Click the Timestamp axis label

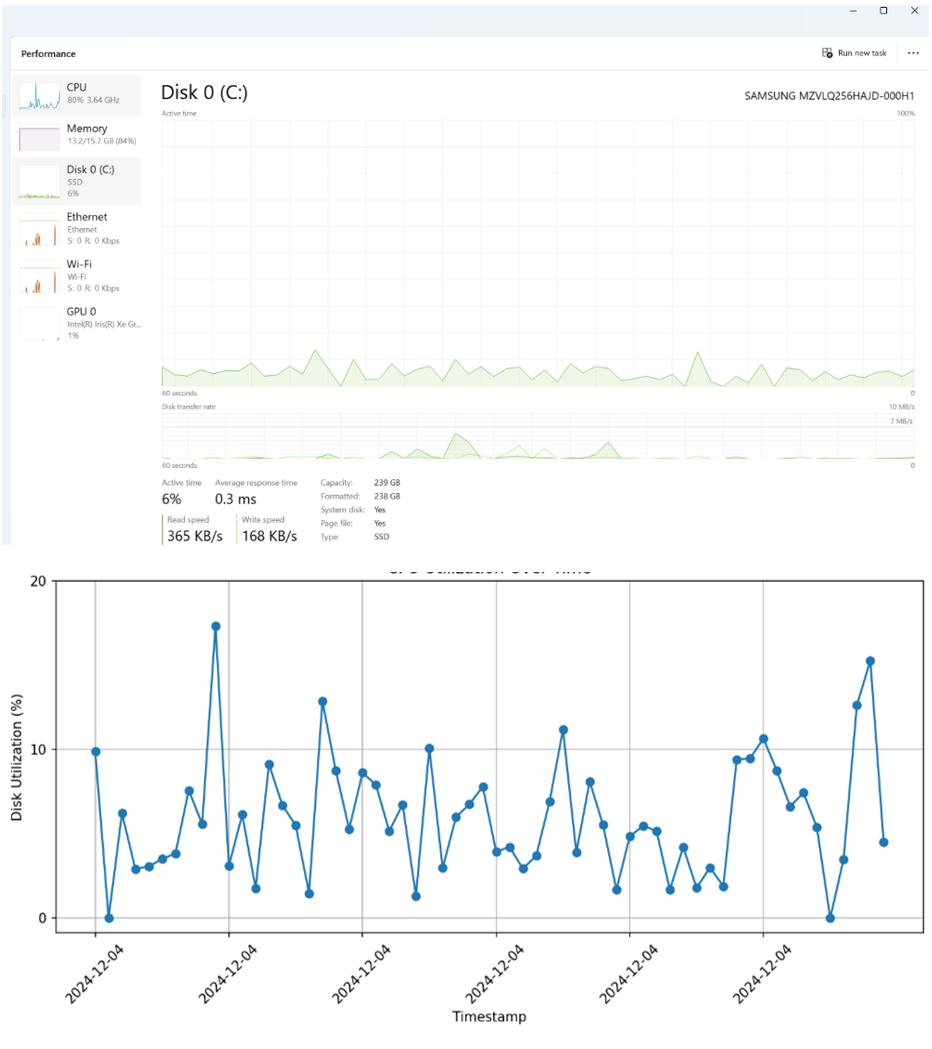tap(489, 1016)
